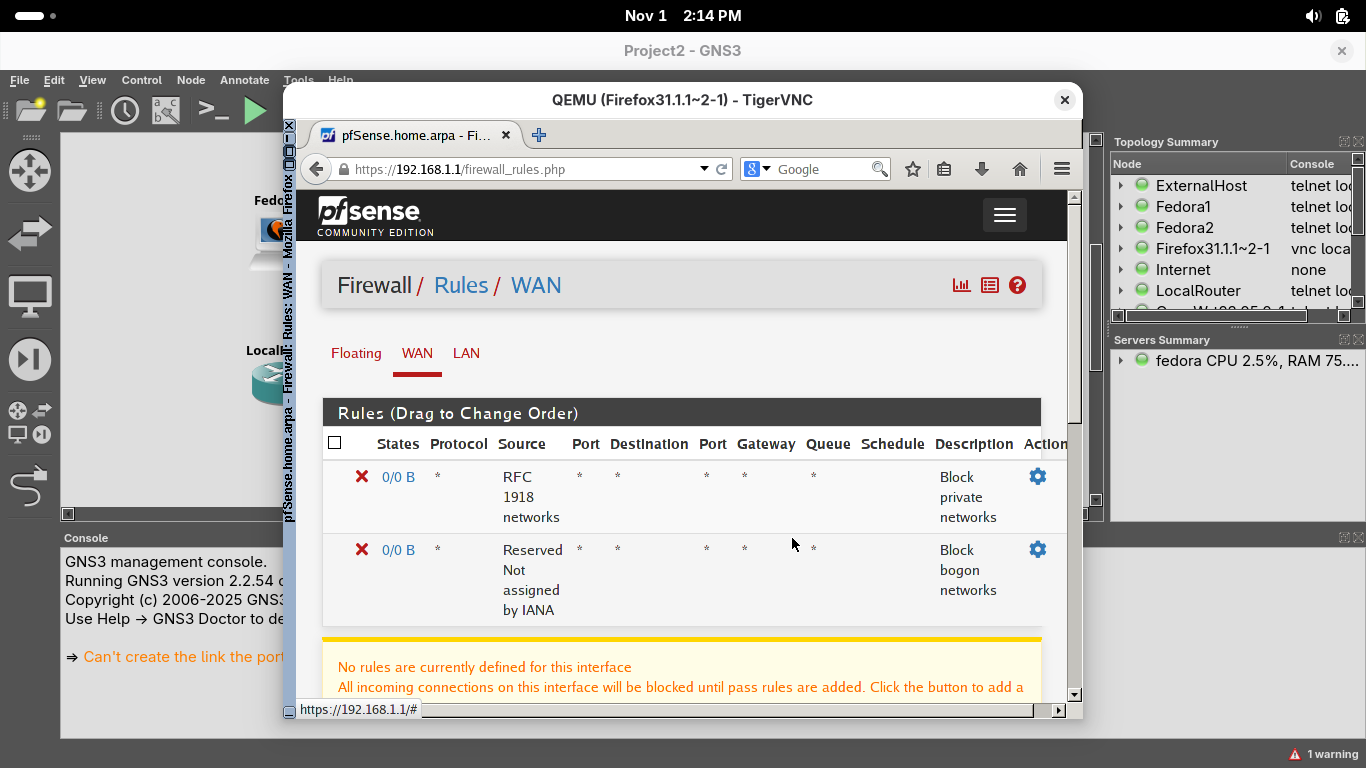Open the firewall log list icon
The height and width of the screenshot is (768, 1366).
(x=989, y=285)
